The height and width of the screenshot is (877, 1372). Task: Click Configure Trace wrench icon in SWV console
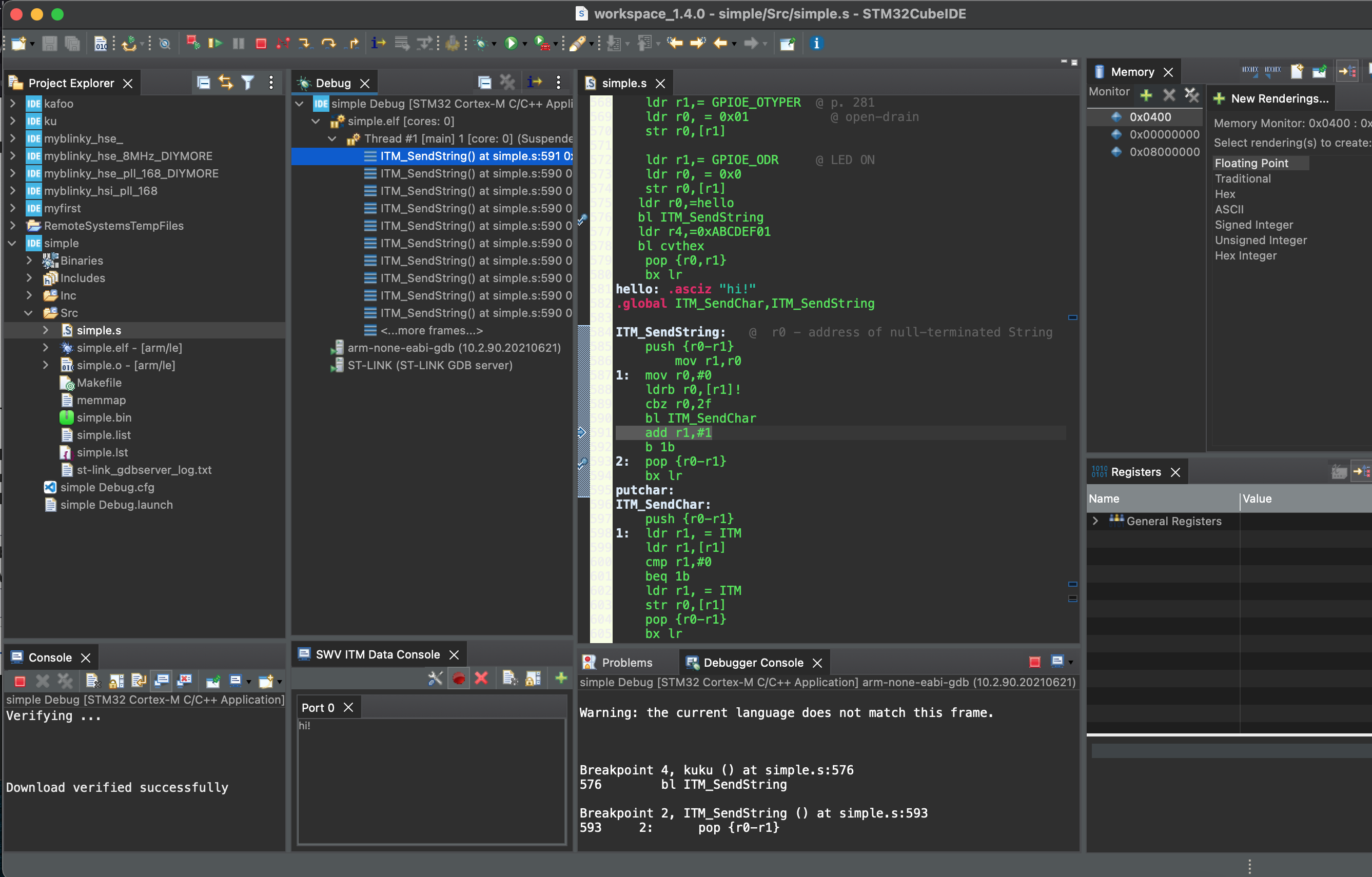(x=435, y=677)
